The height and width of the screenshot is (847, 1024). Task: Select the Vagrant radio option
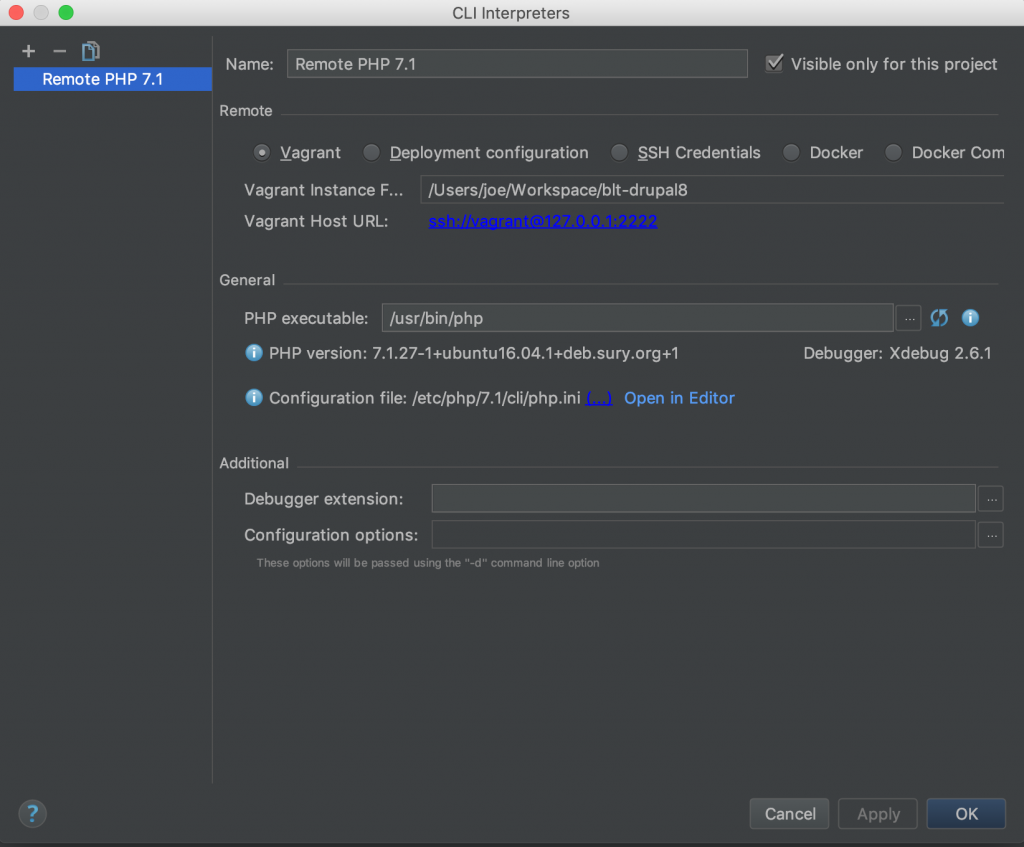tap(262, 153)
